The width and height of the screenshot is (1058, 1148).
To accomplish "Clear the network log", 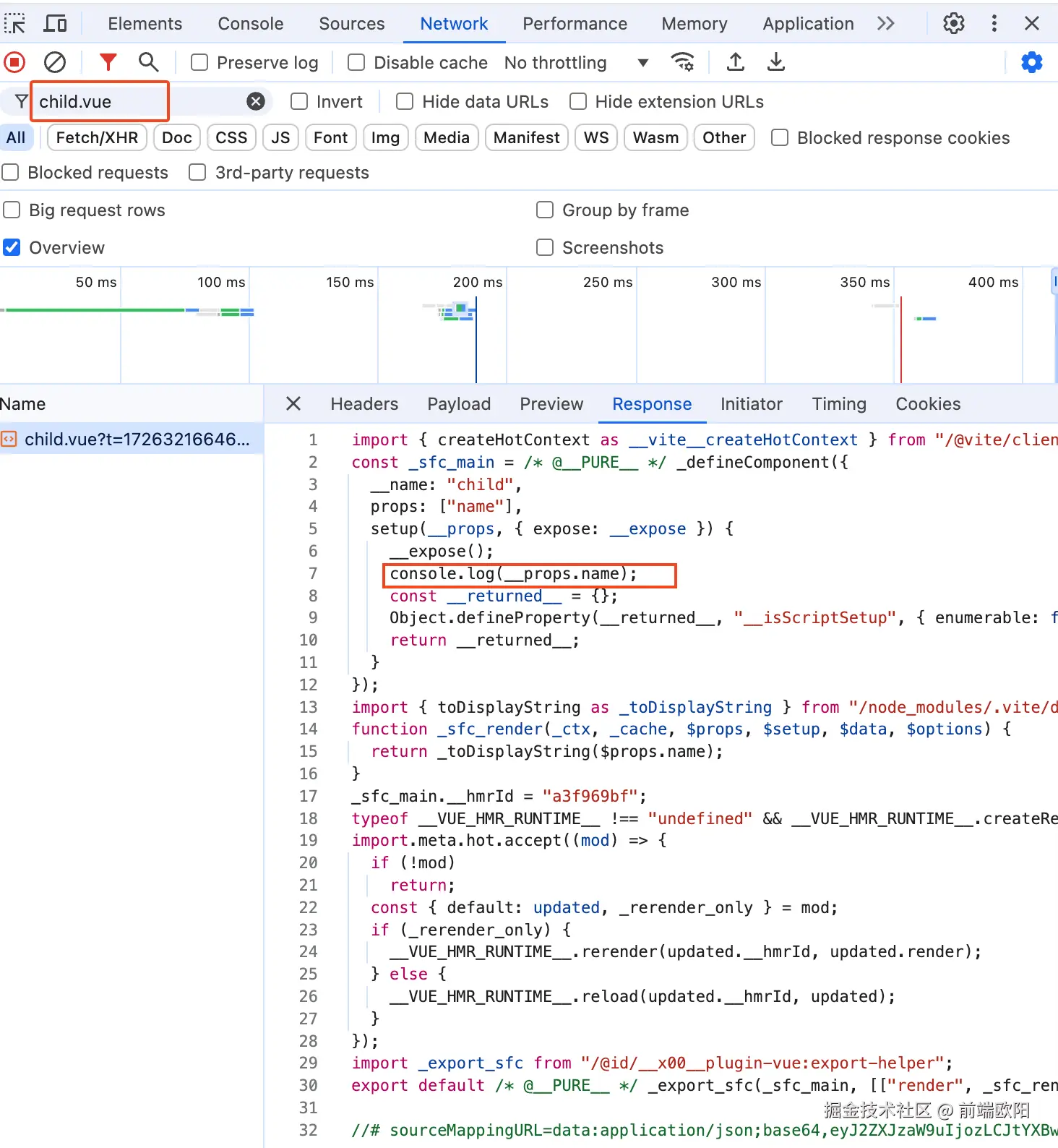I will [55, 63].
